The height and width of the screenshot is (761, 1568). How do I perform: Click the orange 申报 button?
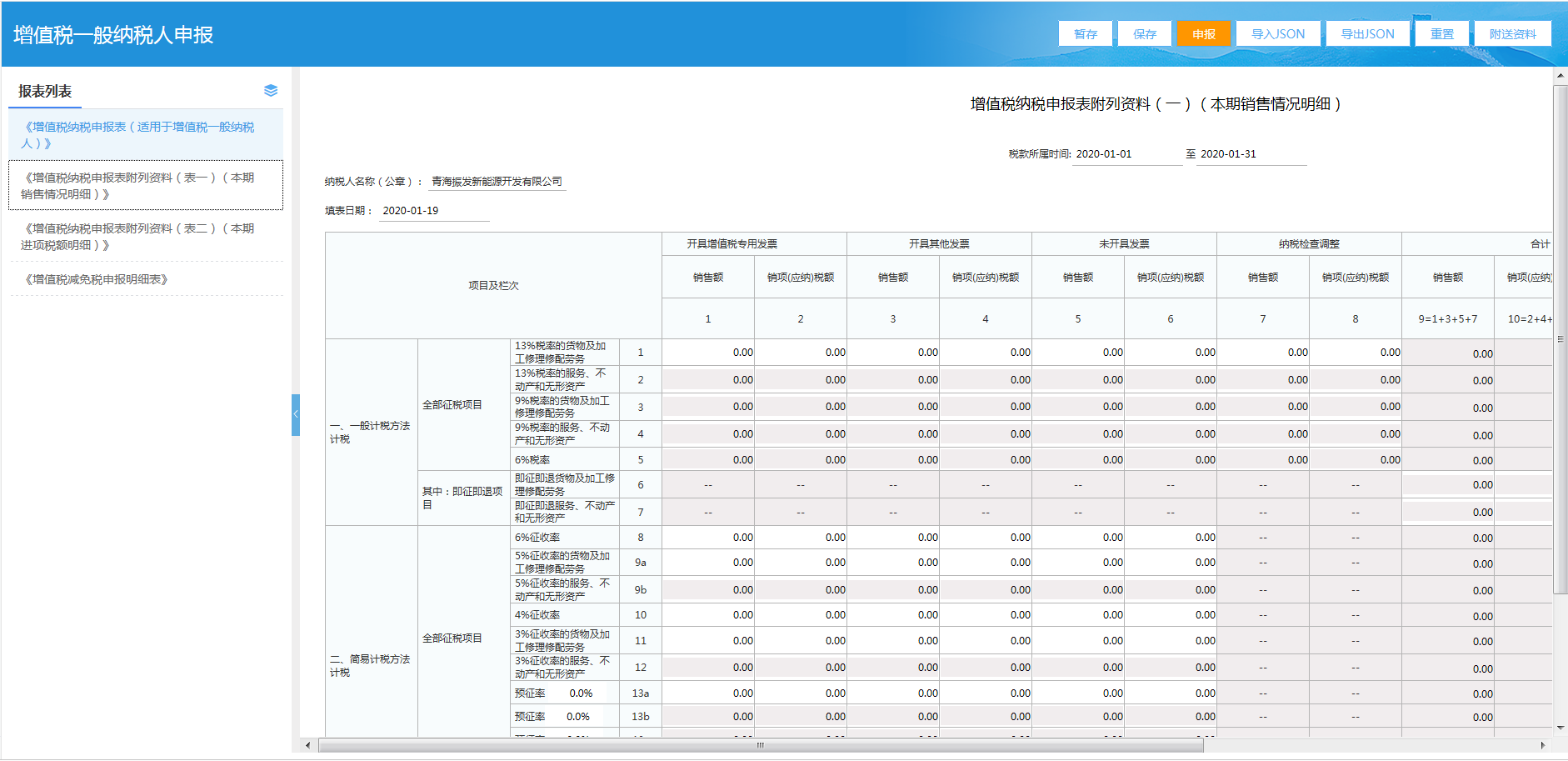(1204, 34)
